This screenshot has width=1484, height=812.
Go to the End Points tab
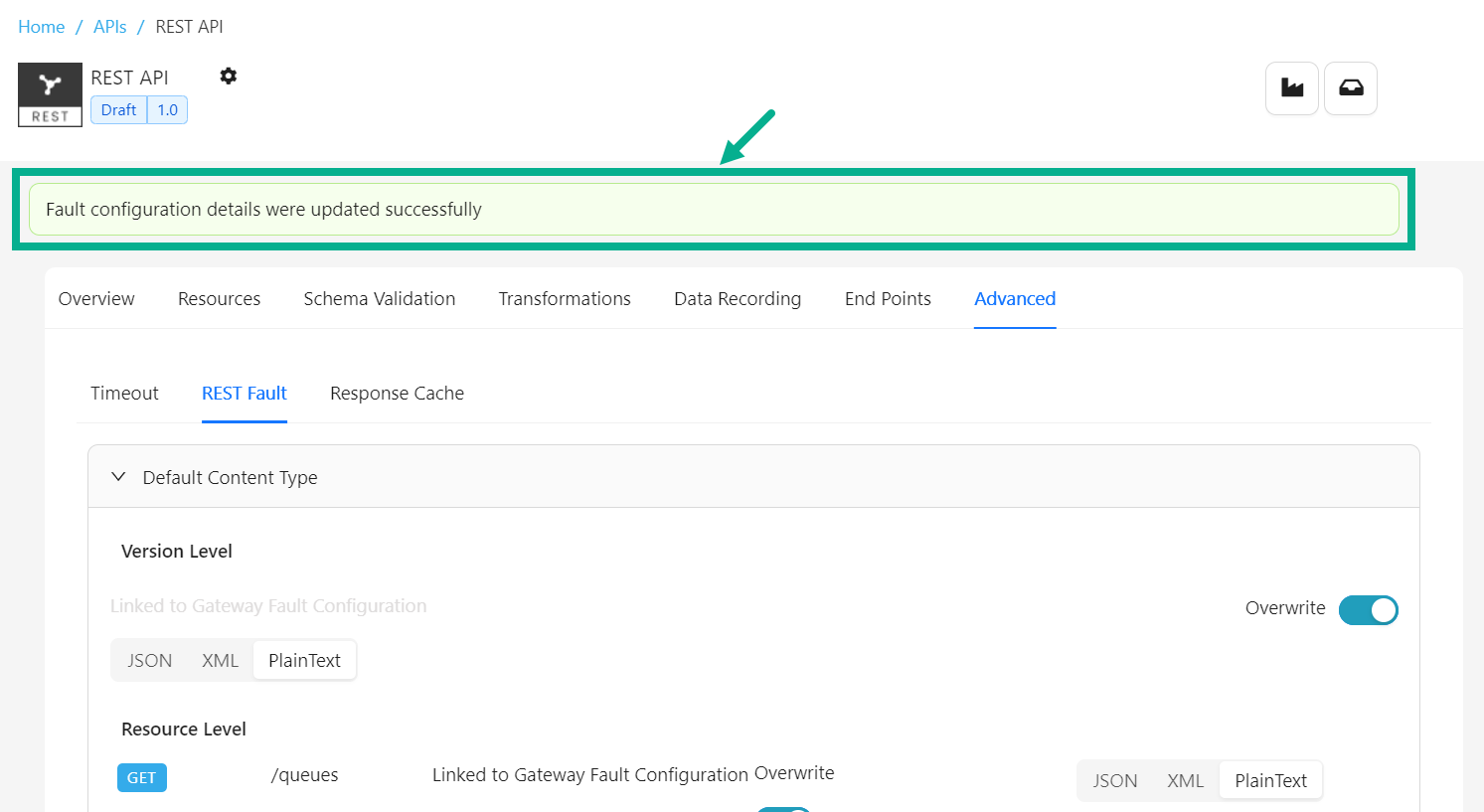(x=888, y=299)
